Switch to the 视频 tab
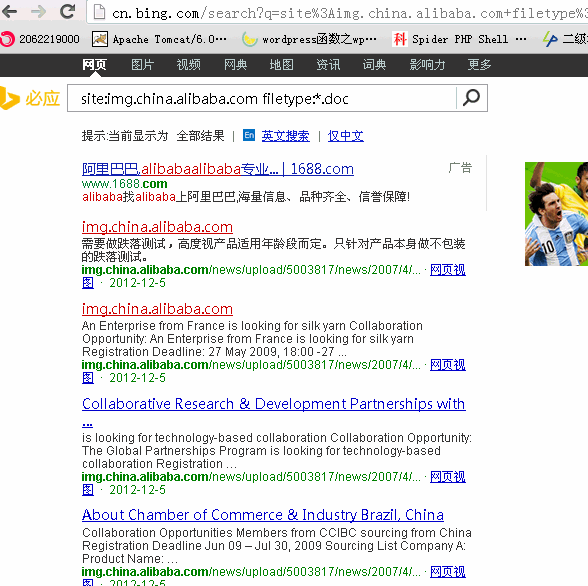This screenshot has height=586, width=588. click(188, 64)
